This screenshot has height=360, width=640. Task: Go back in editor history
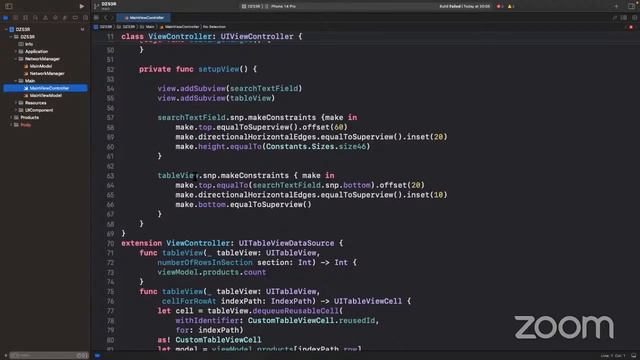coord(106,18)
